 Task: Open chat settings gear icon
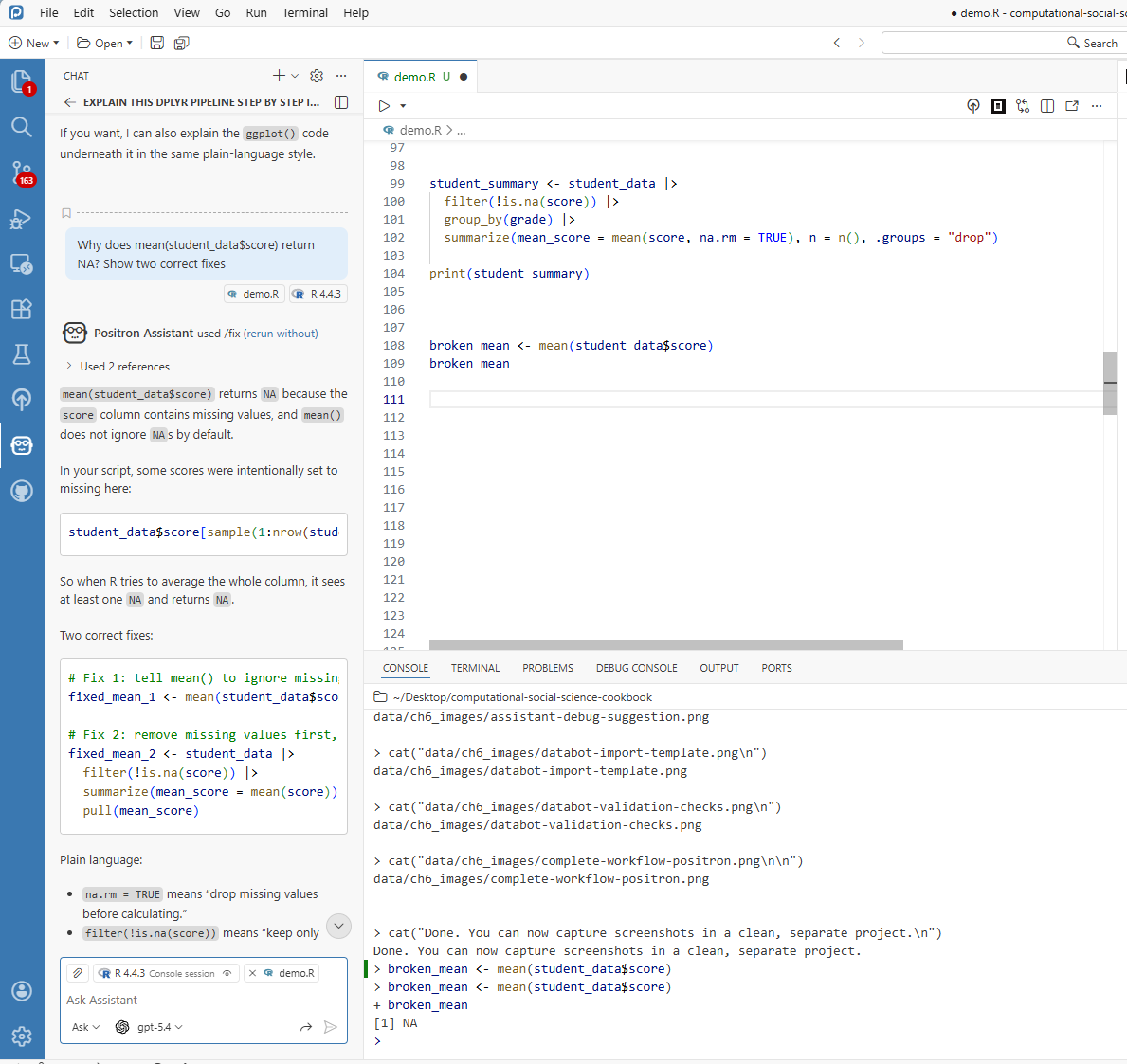(317, 76)
